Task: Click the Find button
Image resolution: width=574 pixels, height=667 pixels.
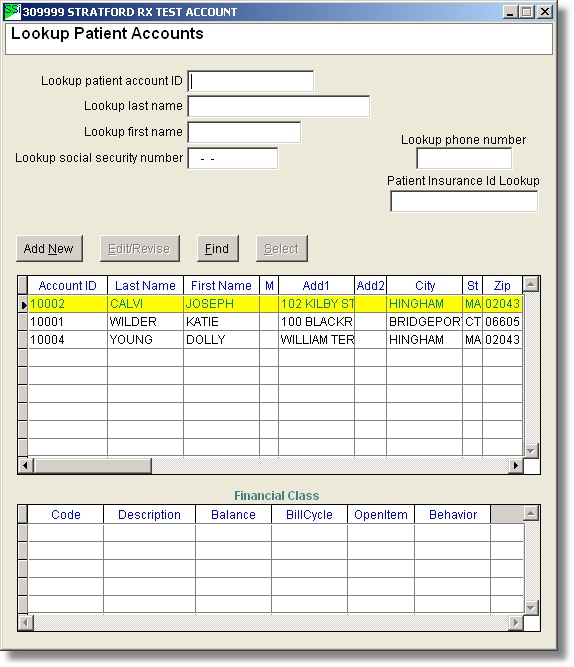Action: click(x=217, y=248)
